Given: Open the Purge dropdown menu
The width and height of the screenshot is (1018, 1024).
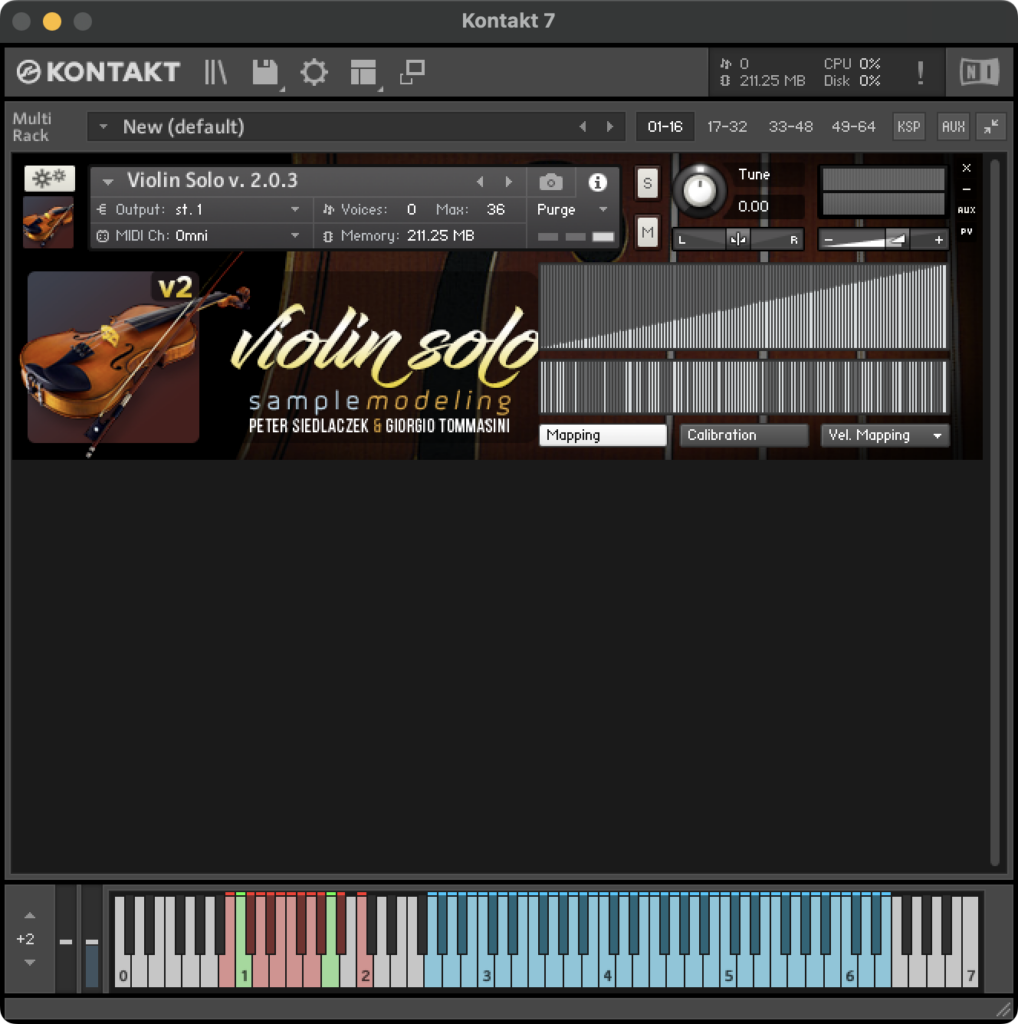Looking at the screenshot, I should tap(572, 210).
